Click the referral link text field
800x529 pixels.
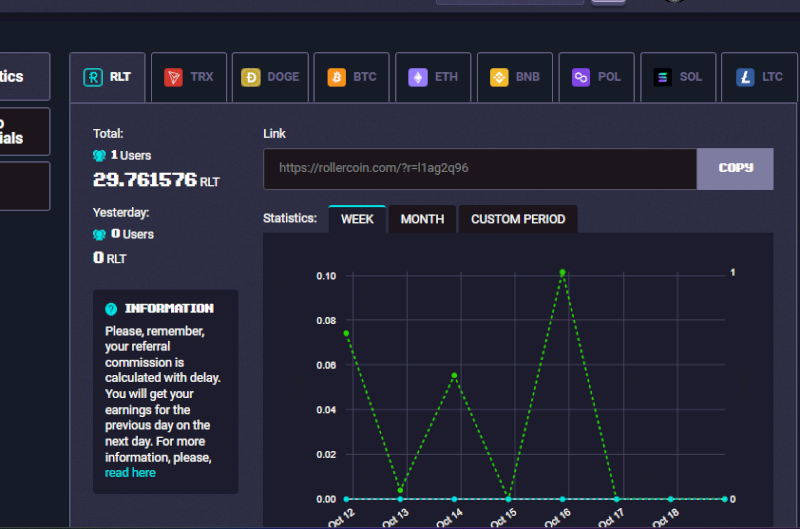(x=479, y=168)
